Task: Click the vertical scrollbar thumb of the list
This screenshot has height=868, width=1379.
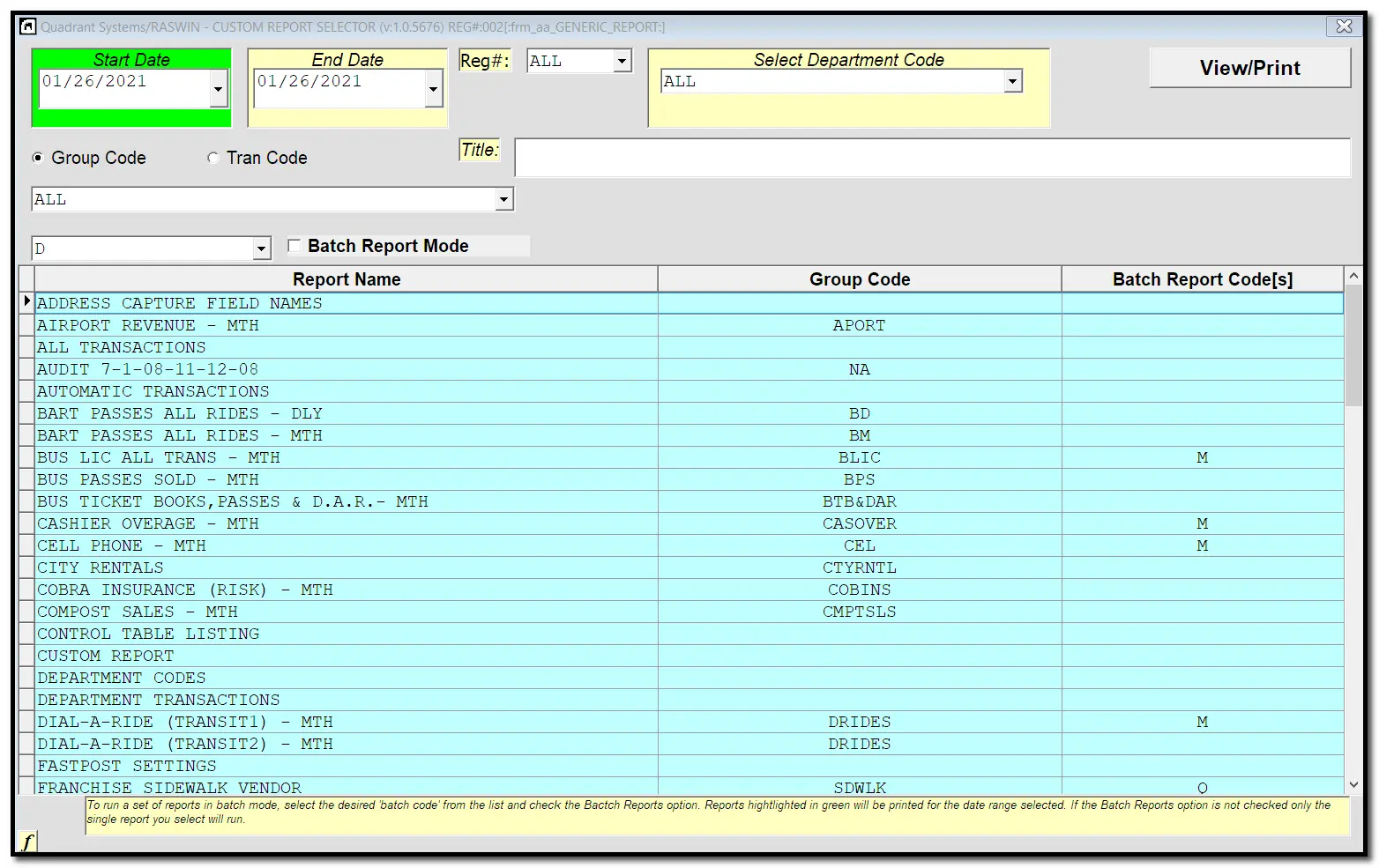Action: point(1353,345)
